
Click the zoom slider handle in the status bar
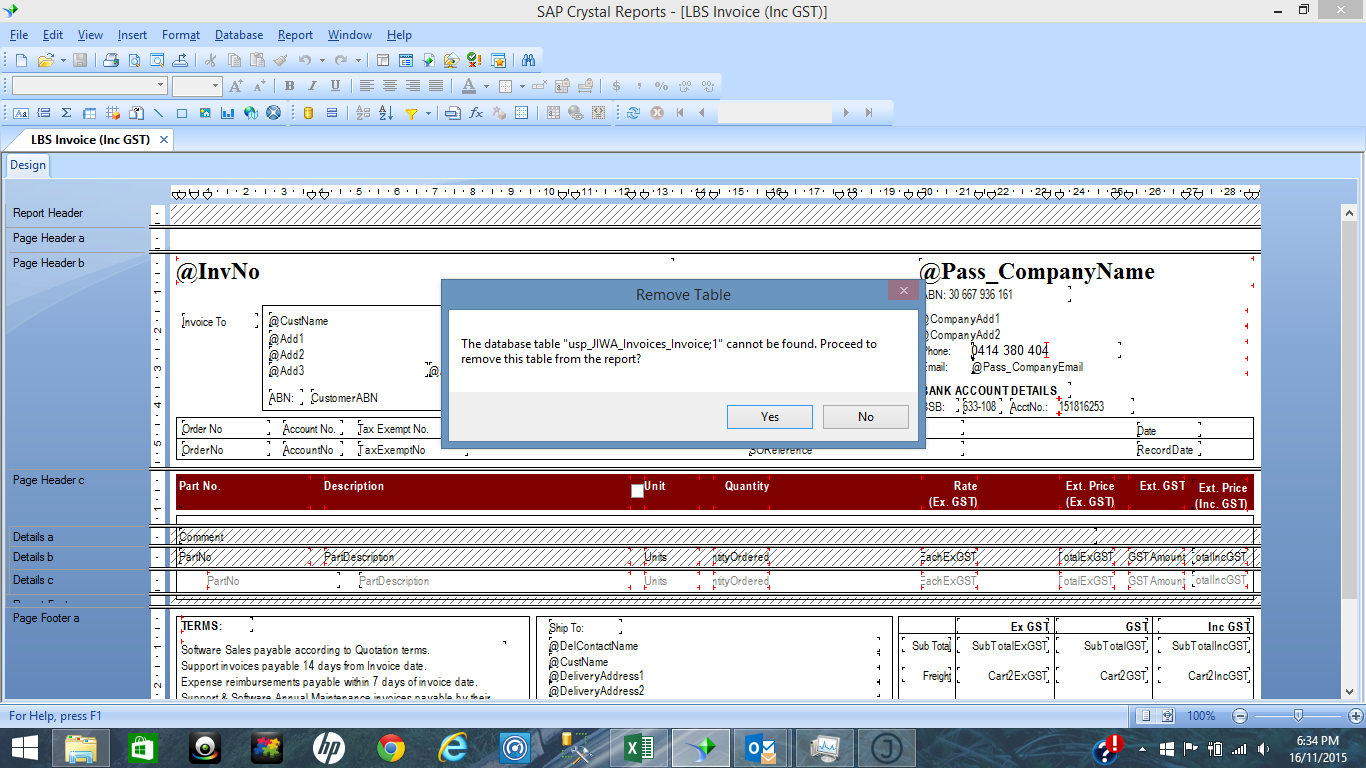point(1298,715)
